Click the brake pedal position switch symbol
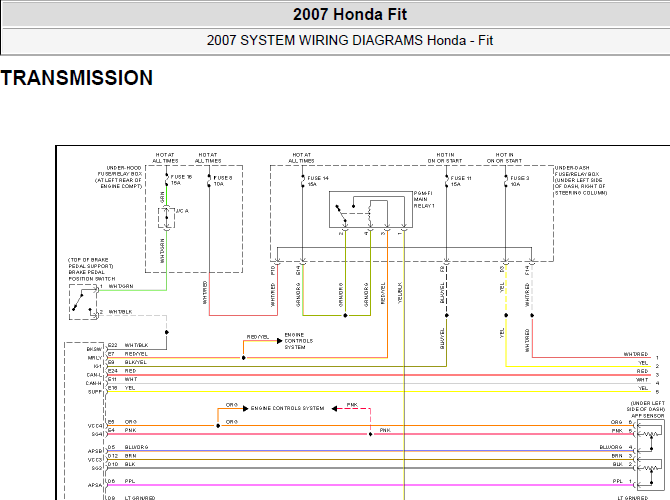This screenshot has height=500, width=670. pos(84,302)
